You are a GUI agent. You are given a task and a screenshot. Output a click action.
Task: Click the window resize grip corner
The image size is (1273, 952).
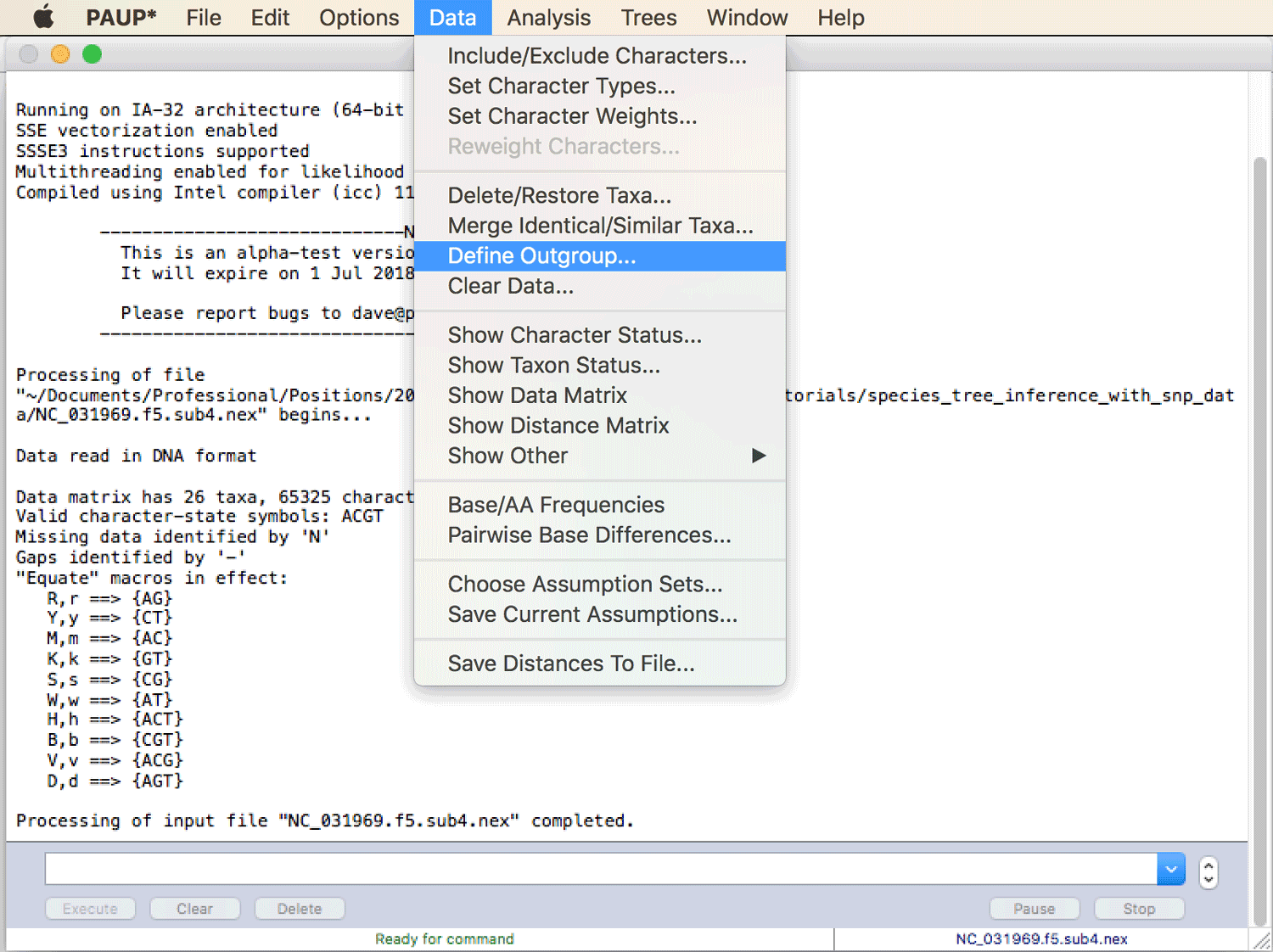[1260, 940]
